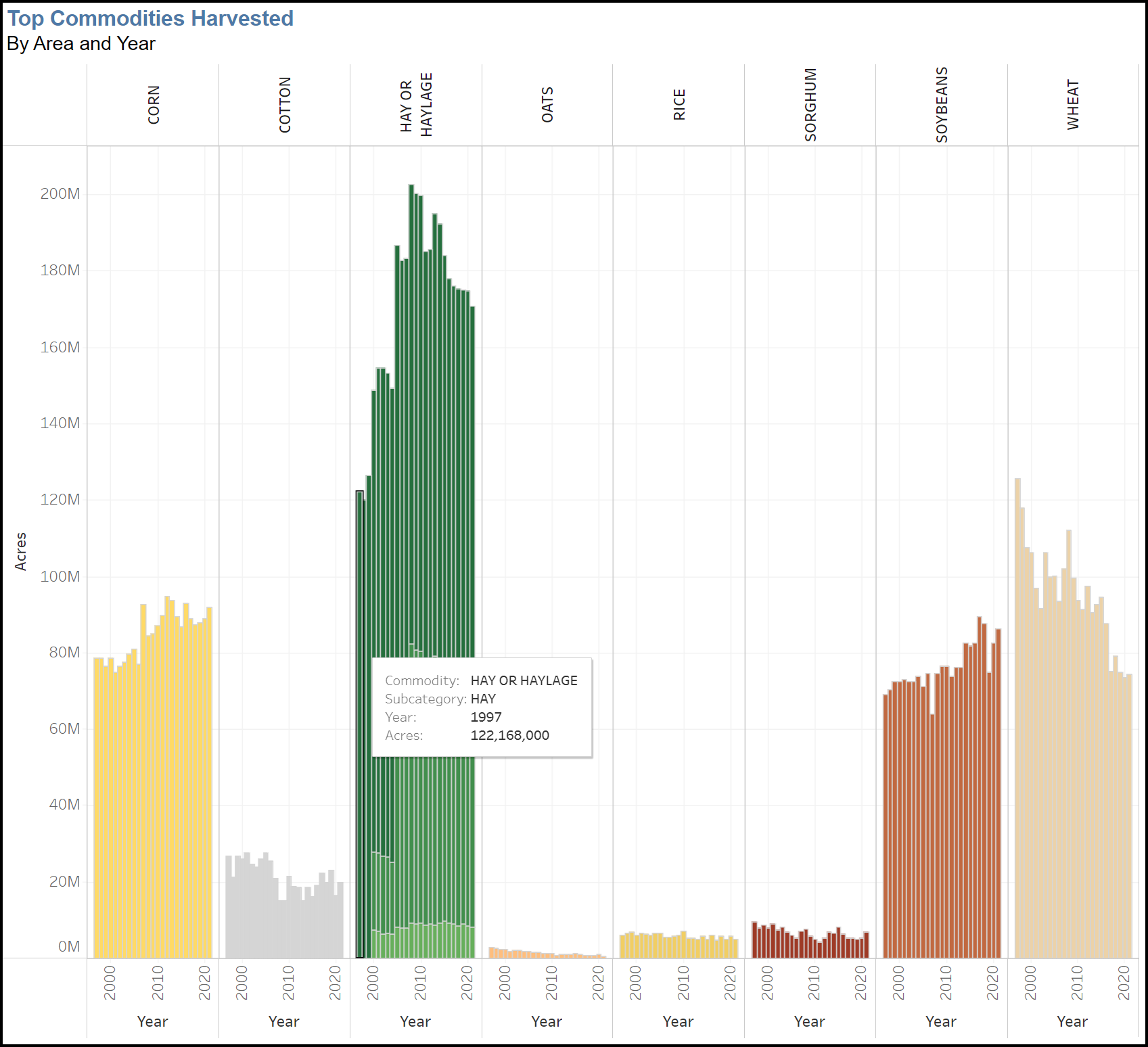This screenshot has width=1148, height=1047.
Task: Click the 2000 tick in the SORGHUM panel
Action: pos(767,983)
